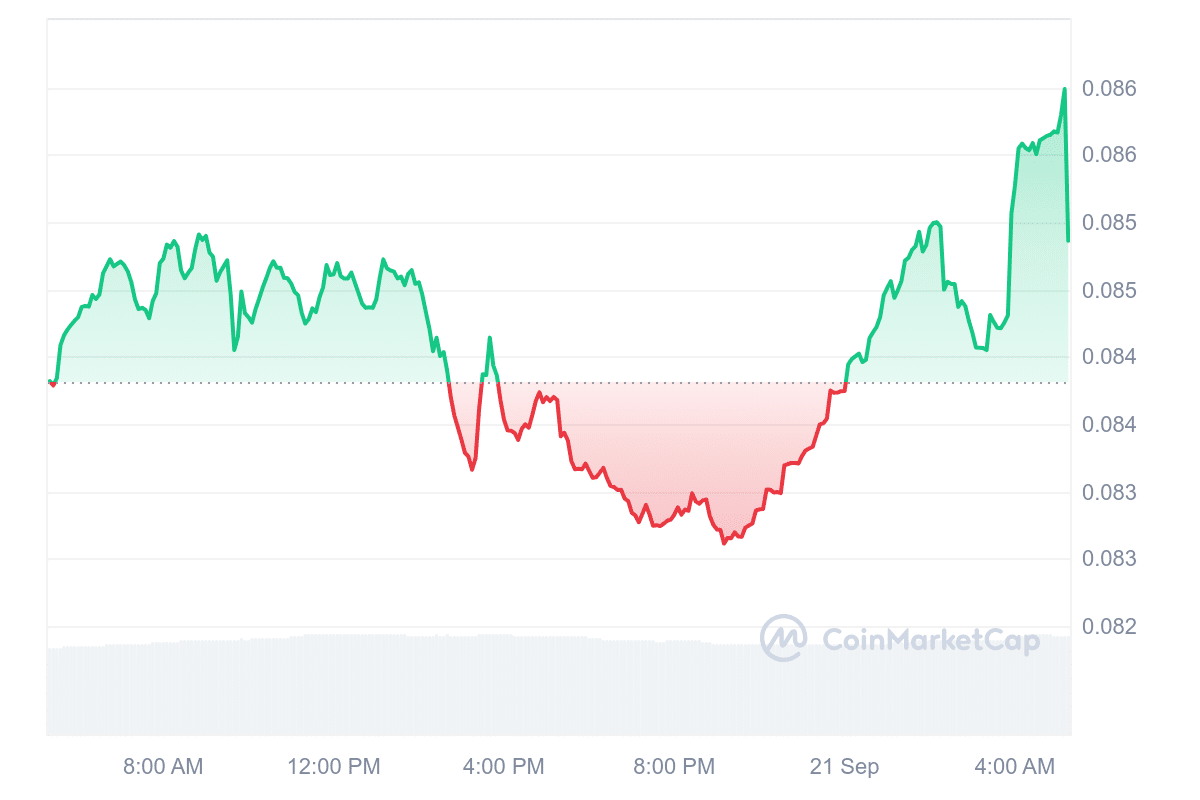The image size is (1200, 800).
Task: Click the 0.082 price axis label
Action: pyautogui.click(x=1109, y=627)
